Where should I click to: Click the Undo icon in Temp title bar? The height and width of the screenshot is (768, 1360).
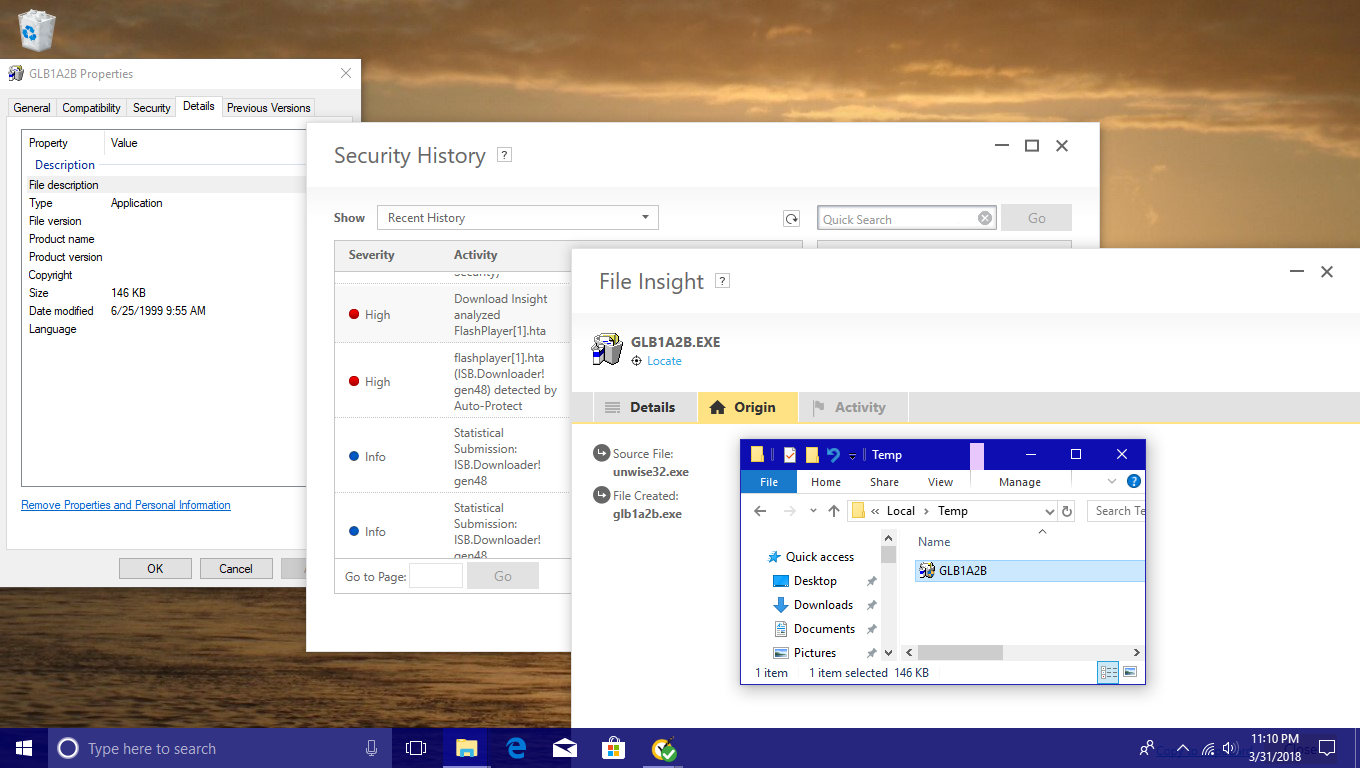coord(833,455)
